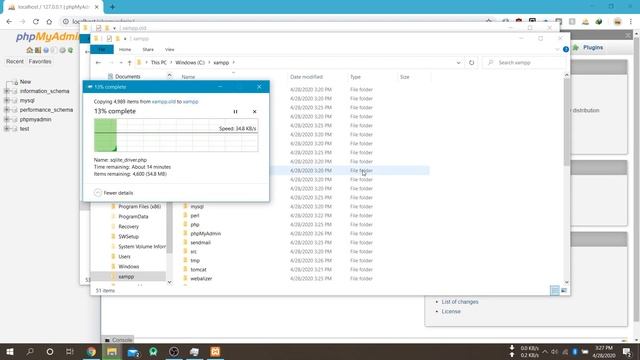This screenshot has width=640, height=360.
Task: Sort by Date modified column header
Action: (306, 77)
